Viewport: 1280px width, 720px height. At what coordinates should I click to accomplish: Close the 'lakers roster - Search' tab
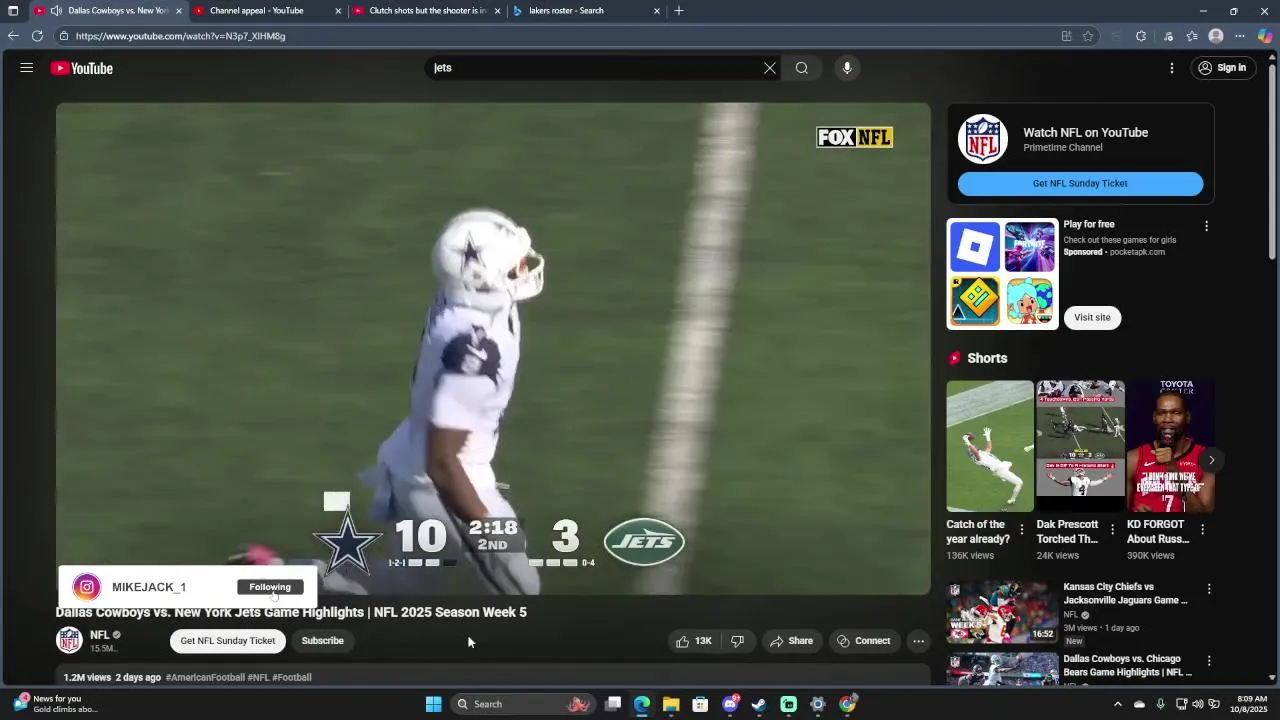(657, 11)
